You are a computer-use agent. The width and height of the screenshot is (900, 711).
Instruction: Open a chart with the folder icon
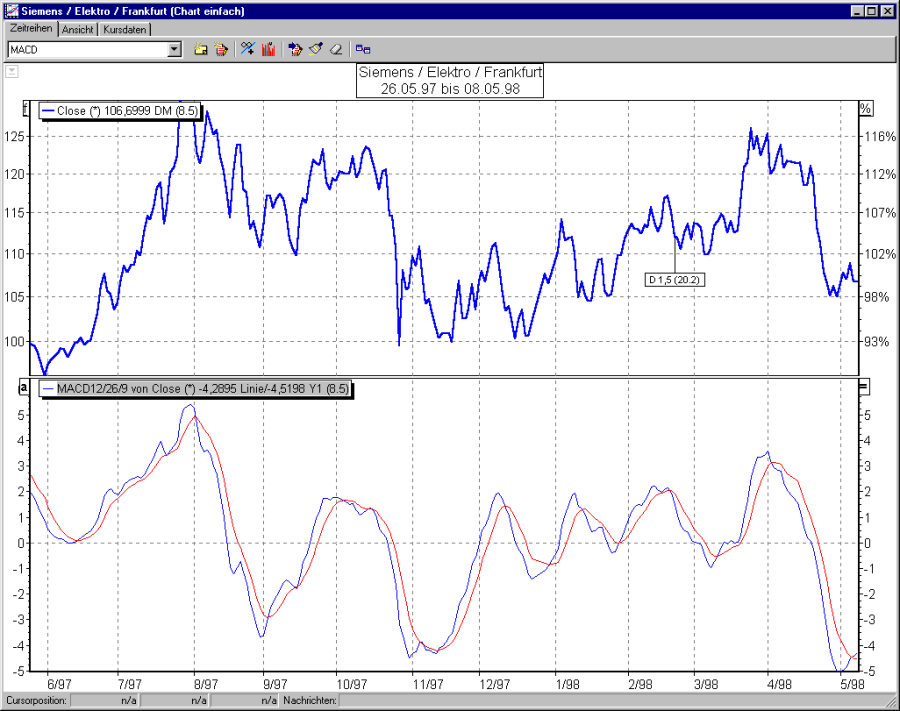click(x=201, y=48)
